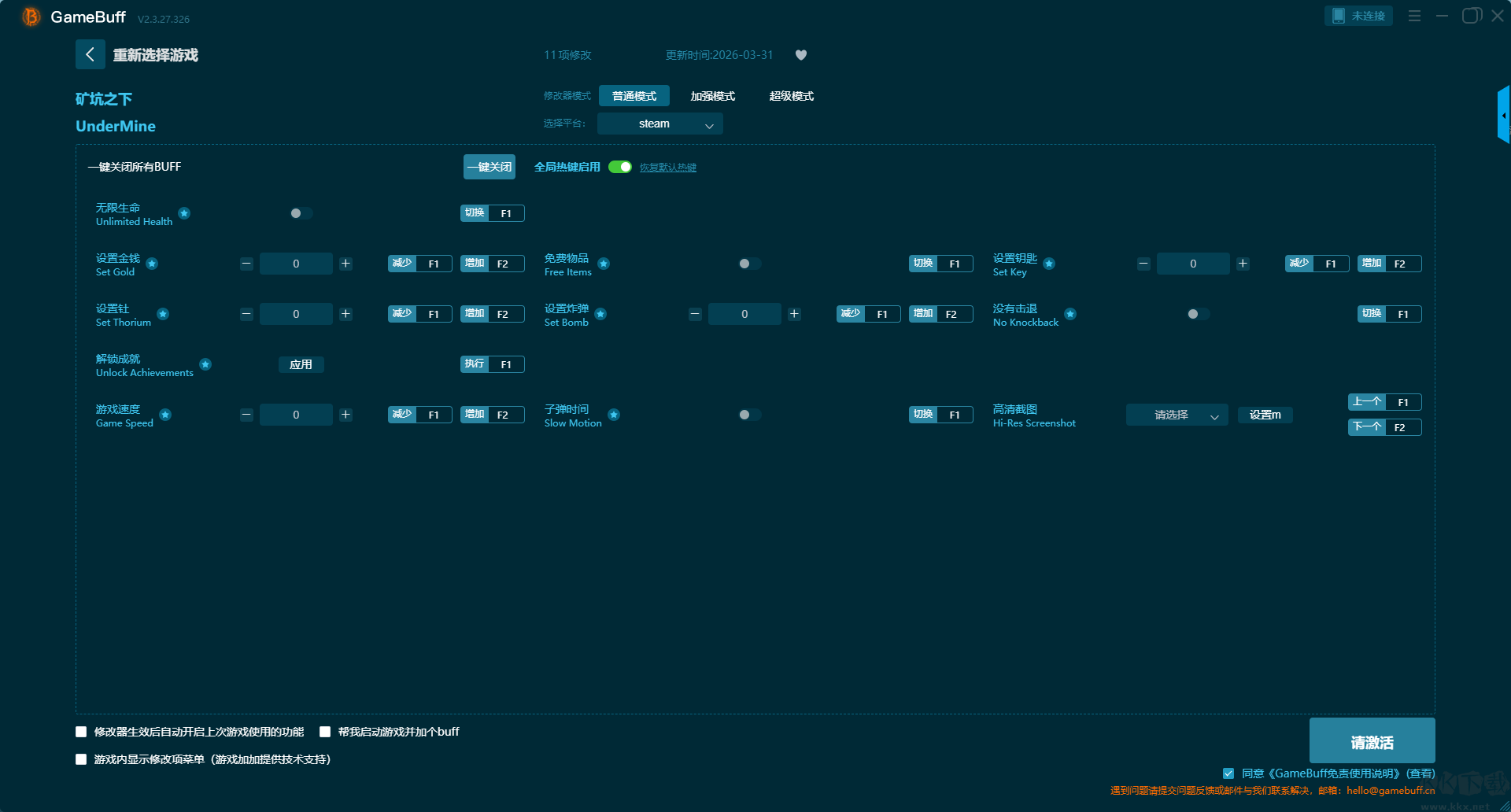Switch to 加强模式 mode tab
The height and width of the screenshot is (812, 1511).
point(712,96)
